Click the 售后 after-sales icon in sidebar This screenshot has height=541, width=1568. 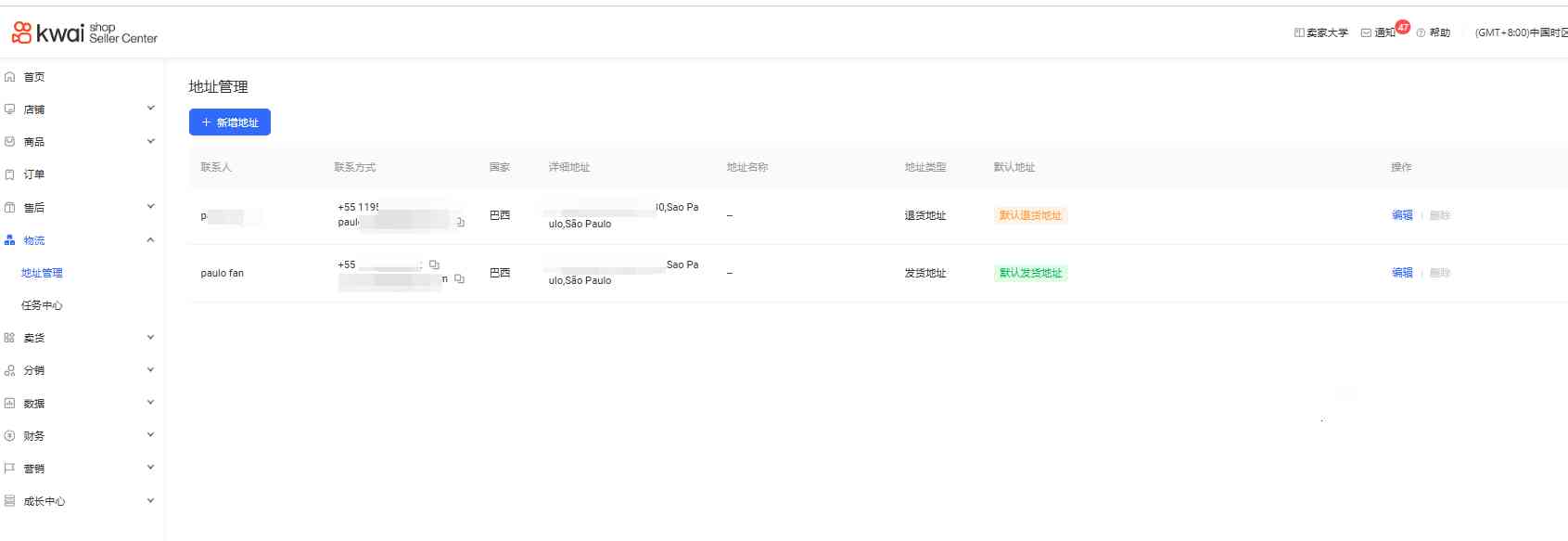(9, 208)
